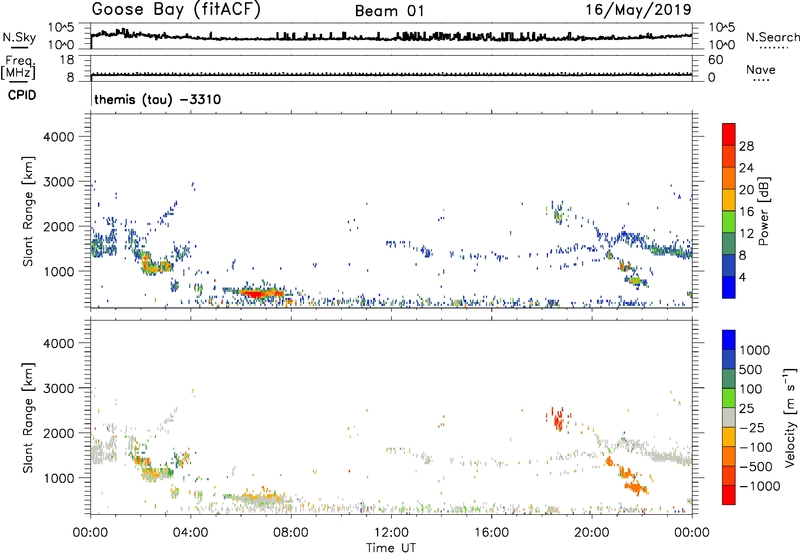Click the '20:00' time axis label
The image size is (800, 554).
click(x=592, y=533)
